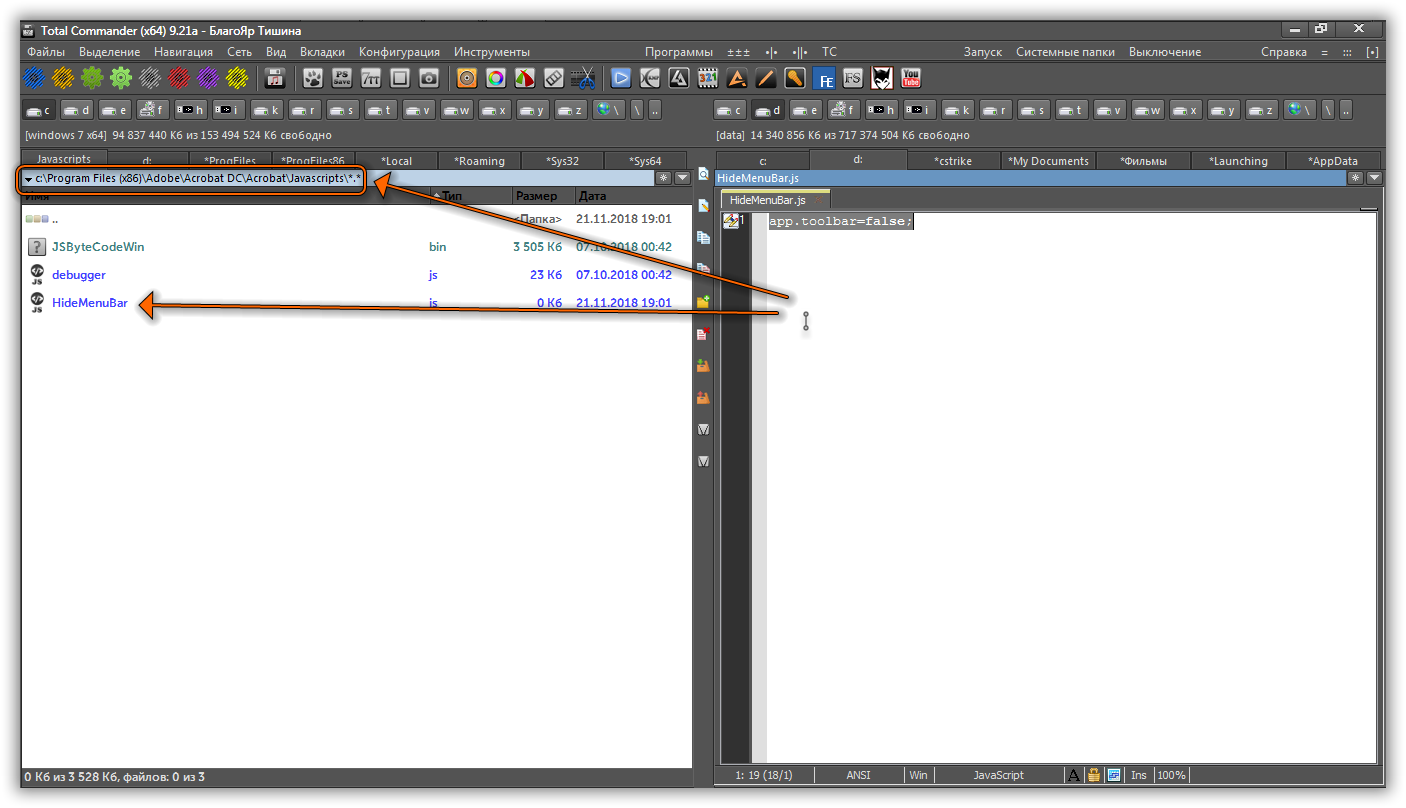Click the bright green gear toolbar icon
This screenshot has height=808, width=1406.
click(121, 77)
